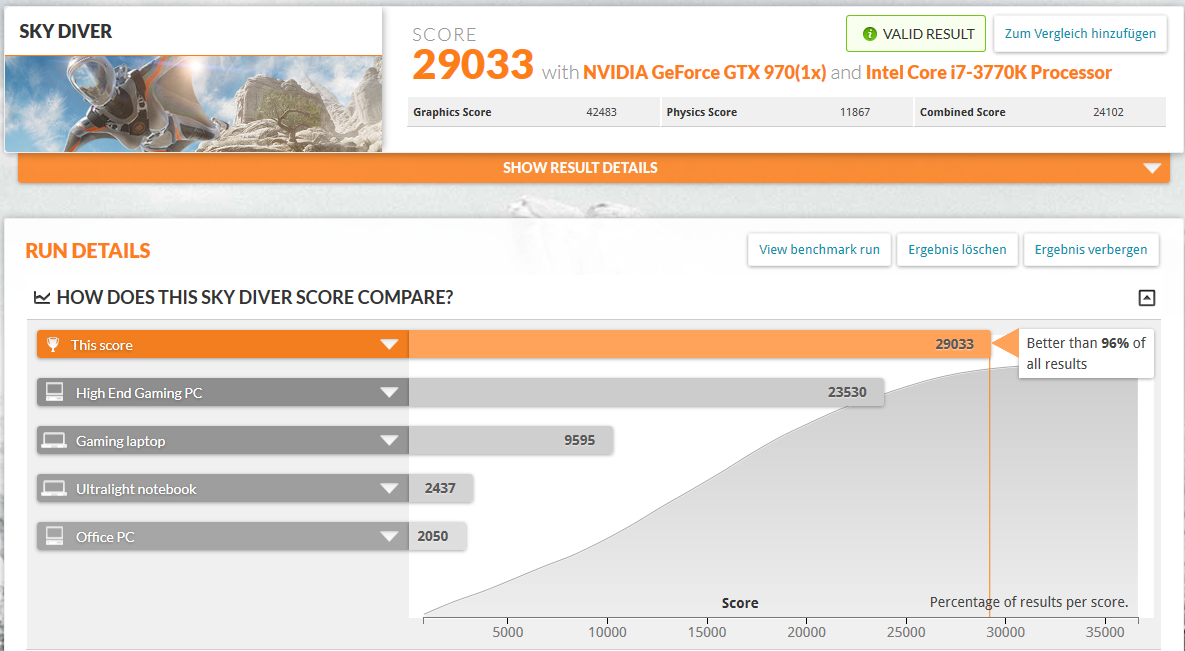Click the Graphics Score label
Image resolution: width=1185 pixels, height=651 pixels.
[x=452, y=112]
